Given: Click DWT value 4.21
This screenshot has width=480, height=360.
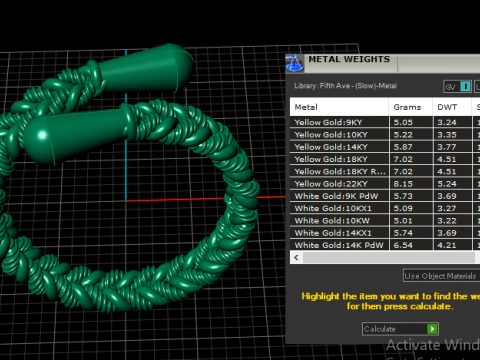Looking at the screenshot, I should 447,245.
